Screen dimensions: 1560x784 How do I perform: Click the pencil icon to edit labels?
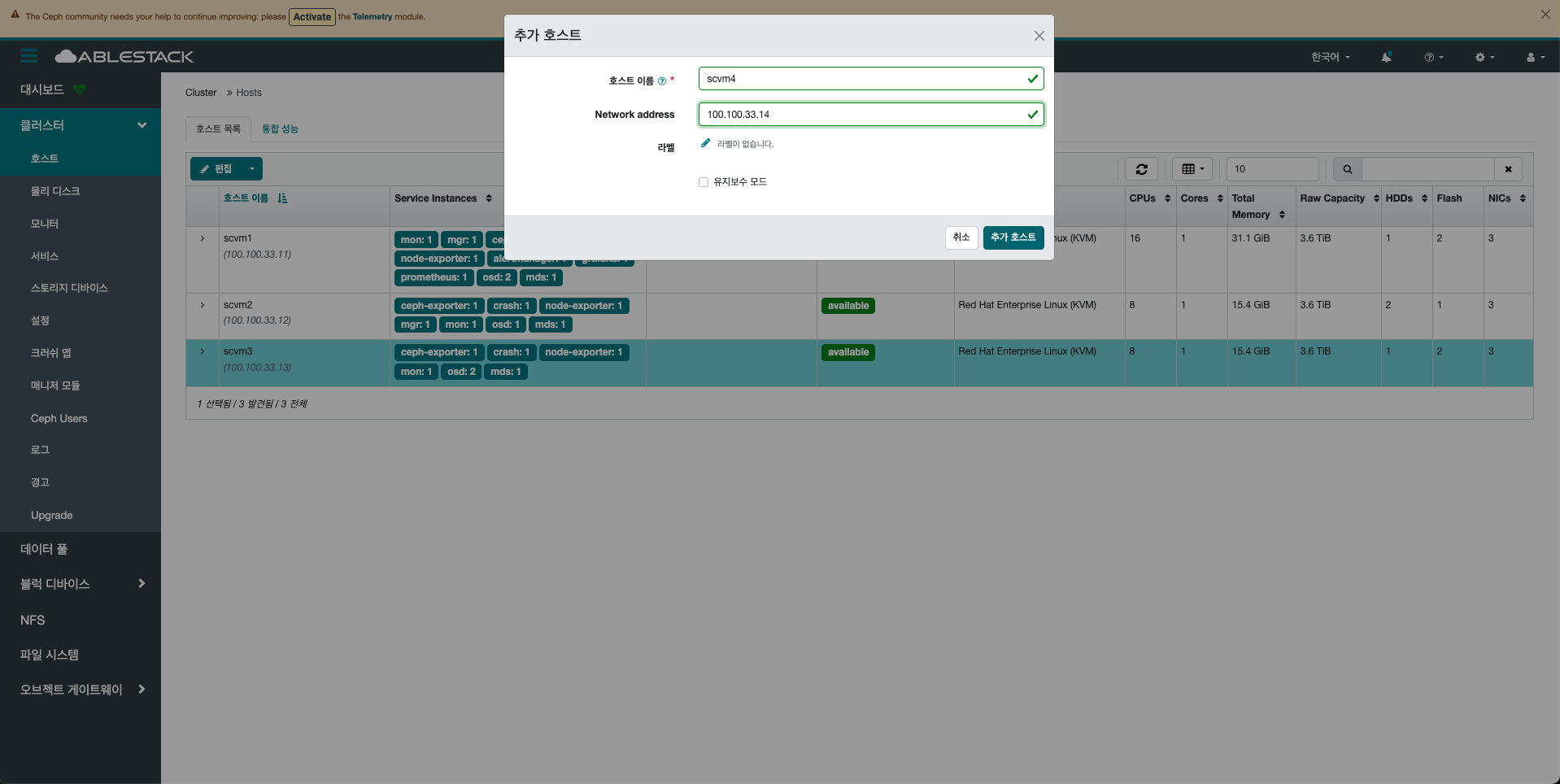[705, 143]
